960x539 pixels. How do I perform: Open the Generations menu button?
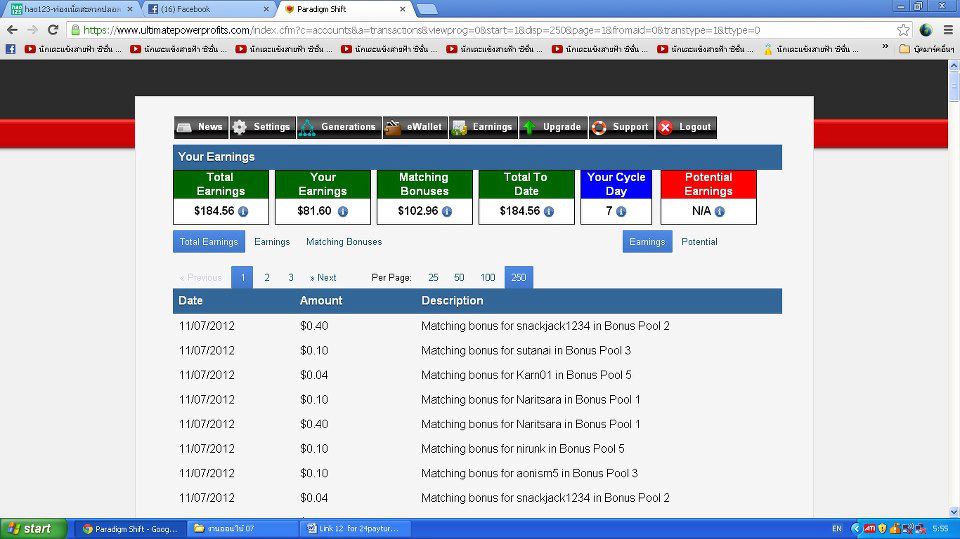click(339, 127)
